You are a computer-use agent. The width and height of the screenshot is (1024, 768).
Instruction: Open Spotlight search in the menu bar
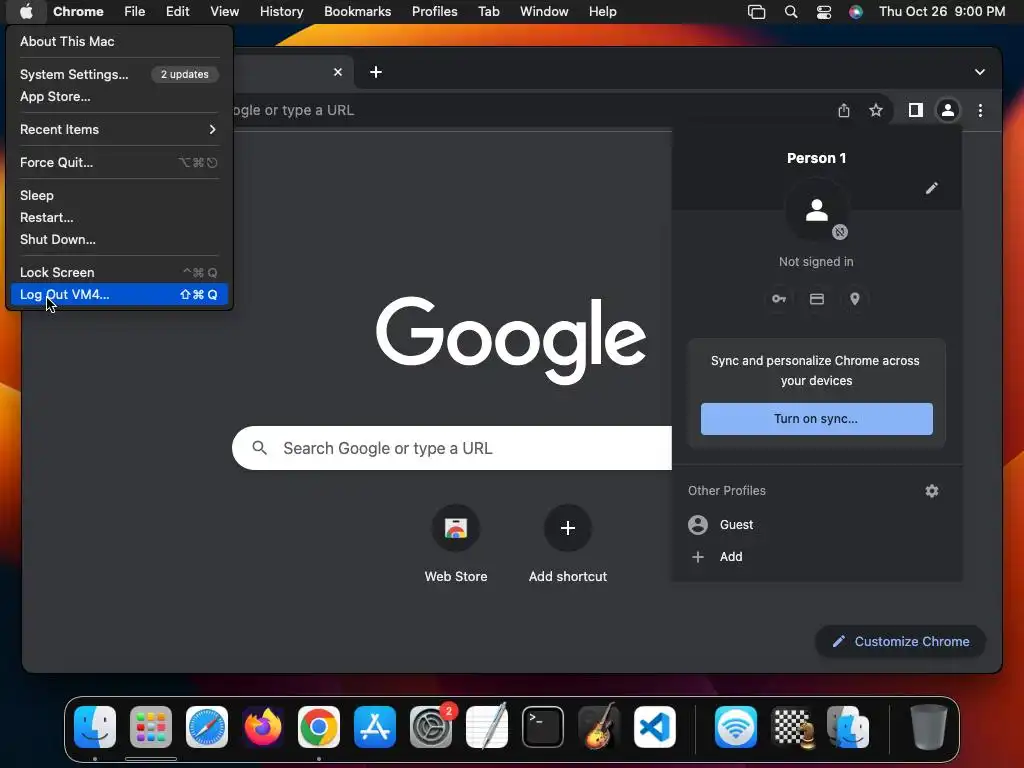point(790,12)
